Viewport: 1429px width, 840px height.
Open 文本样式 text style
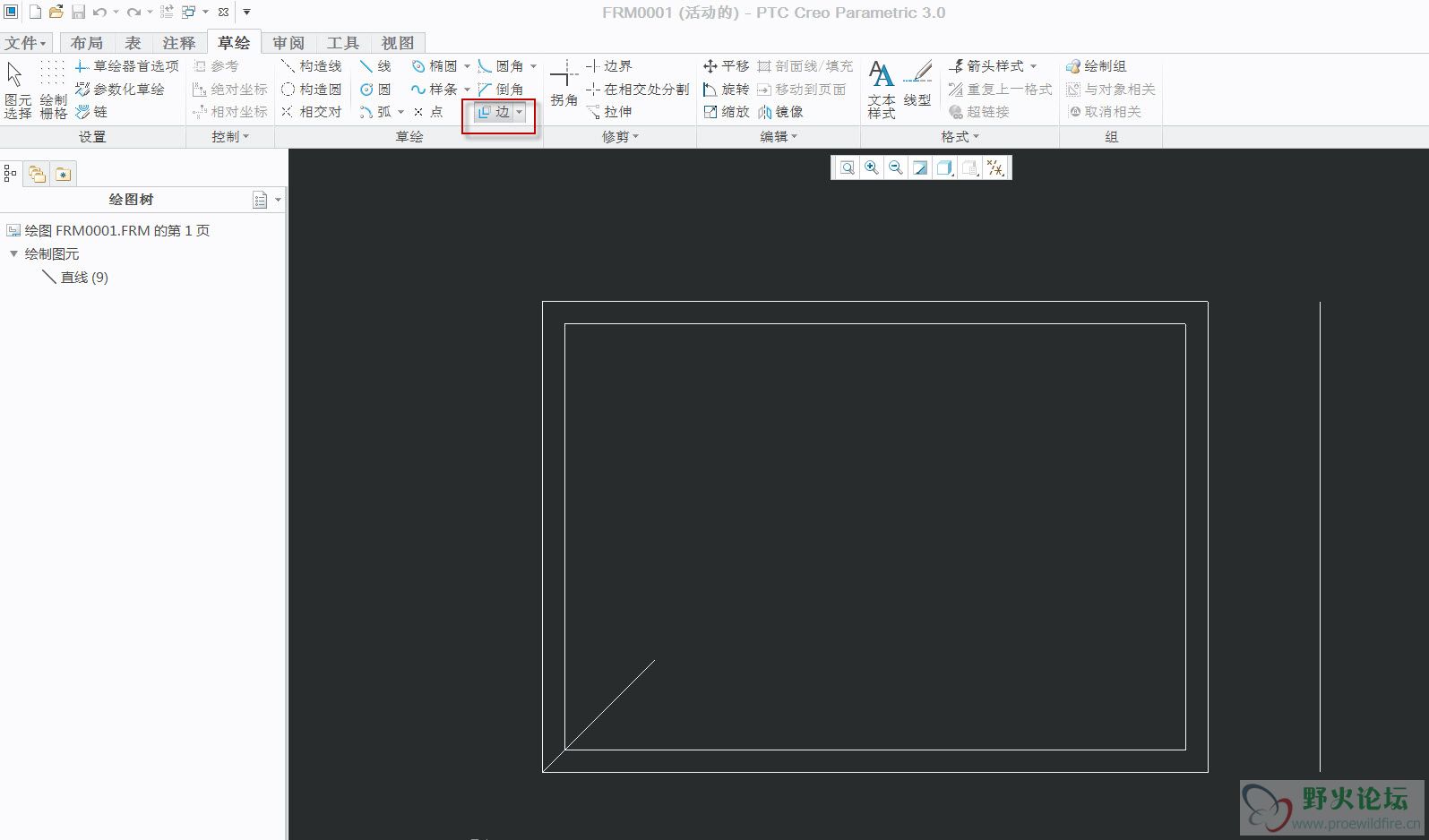[882, 90]
